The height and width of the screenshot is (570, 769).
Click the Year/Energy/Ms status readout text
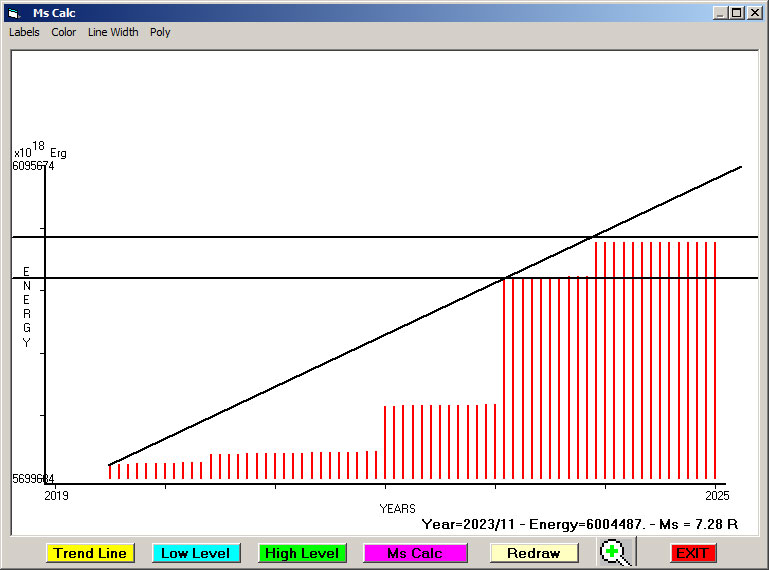pyautogui.click(x=580, y=524)
